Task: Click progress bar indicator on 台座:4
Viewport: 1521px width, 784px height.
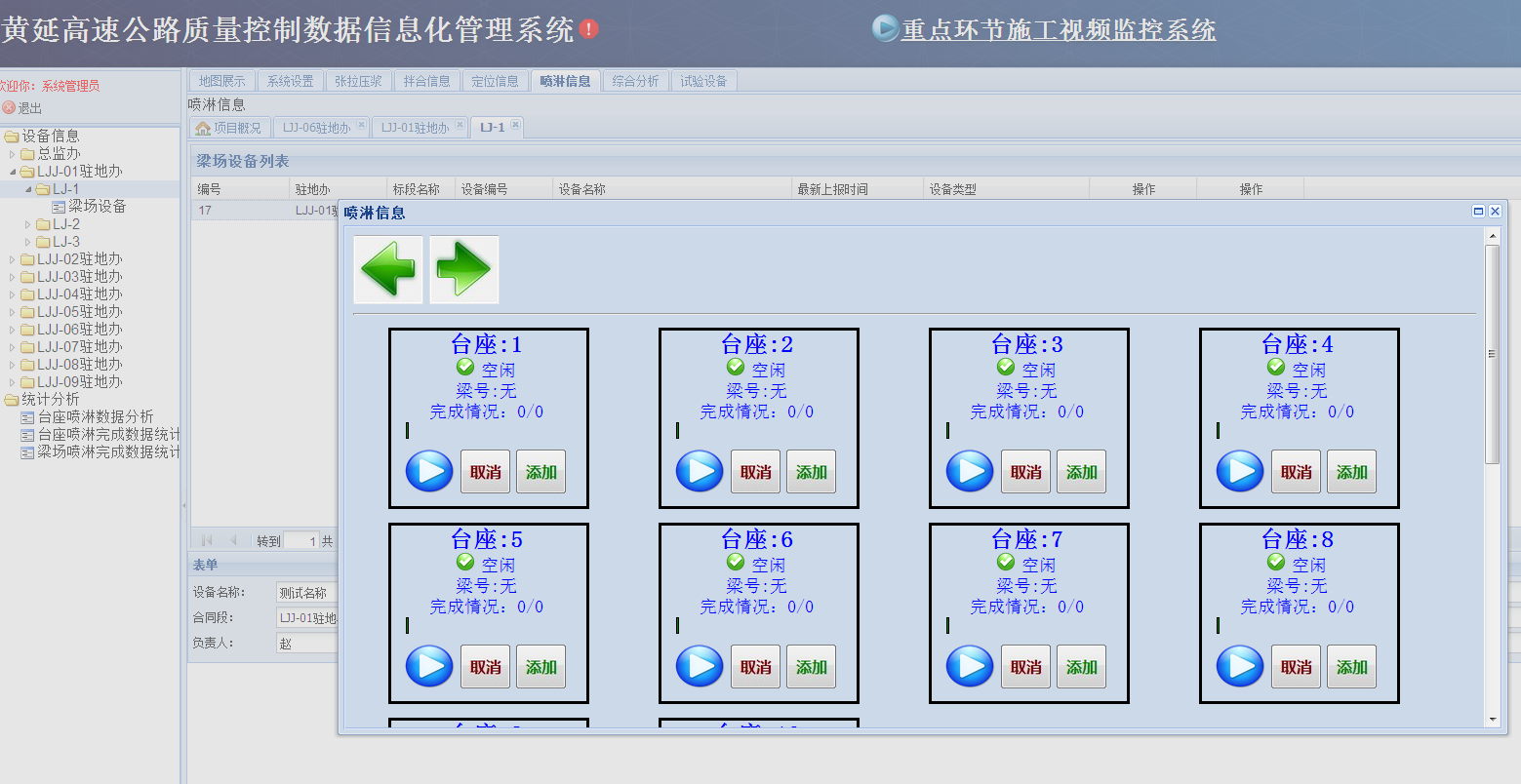Action: click(x=1218, y=430)
